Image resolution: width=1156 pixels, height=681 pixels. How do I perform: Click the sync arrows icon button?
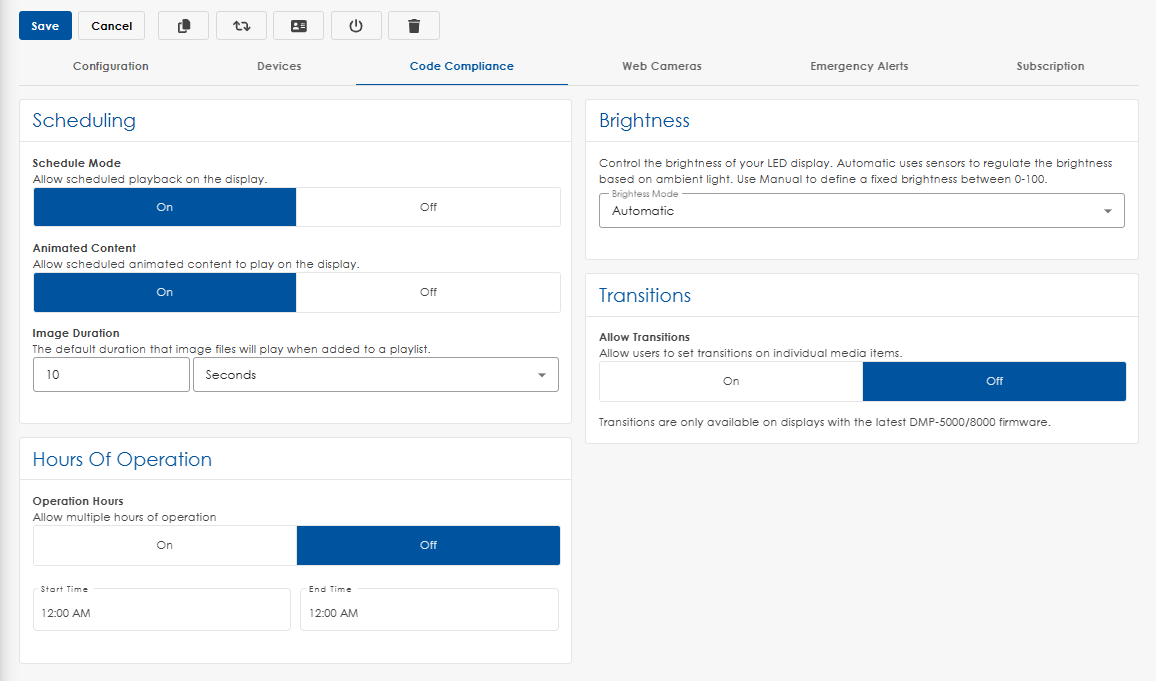point(241,26)
